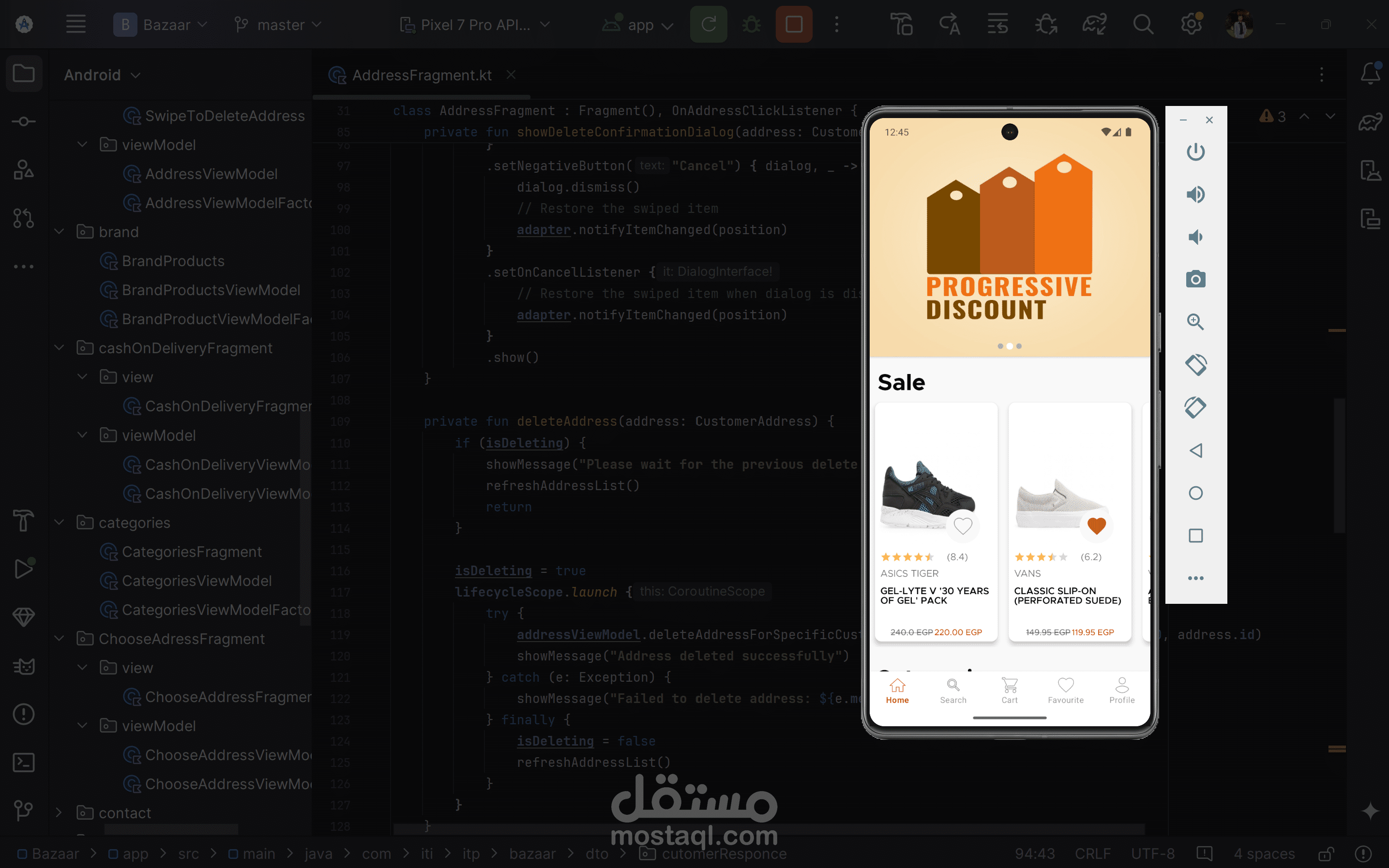Image resolution: width=1389 pixels, height=868 pixels.
Task: Open the master branch dropdown
Action: click(278, 24)
